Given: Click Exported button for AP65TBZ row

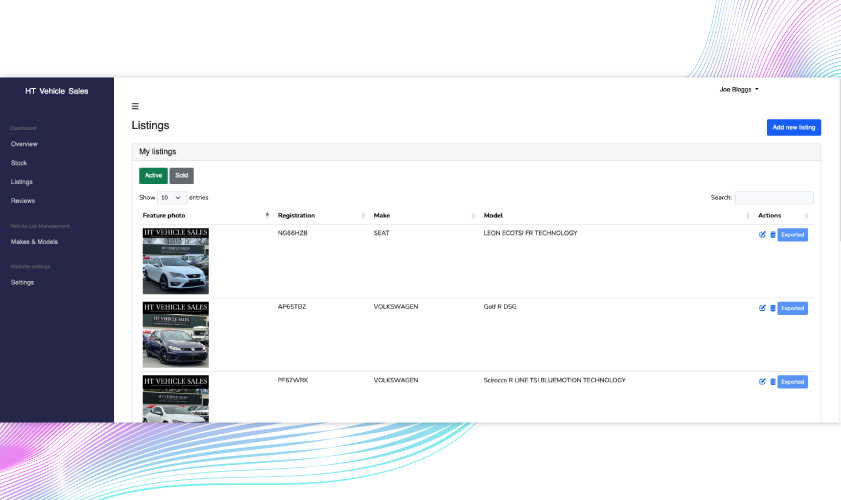Looking at the screenshot, I should (x=793, y=308).
